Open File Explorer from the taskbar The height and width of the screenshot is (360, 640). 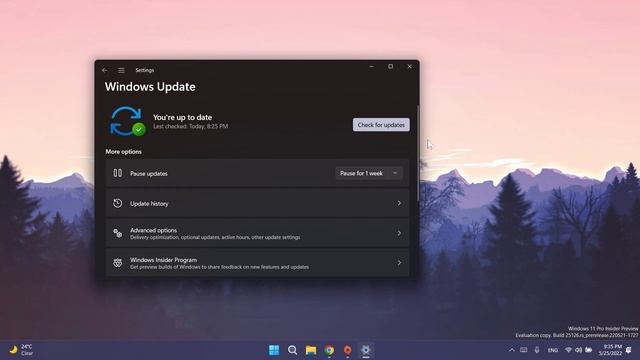(311, 350)
